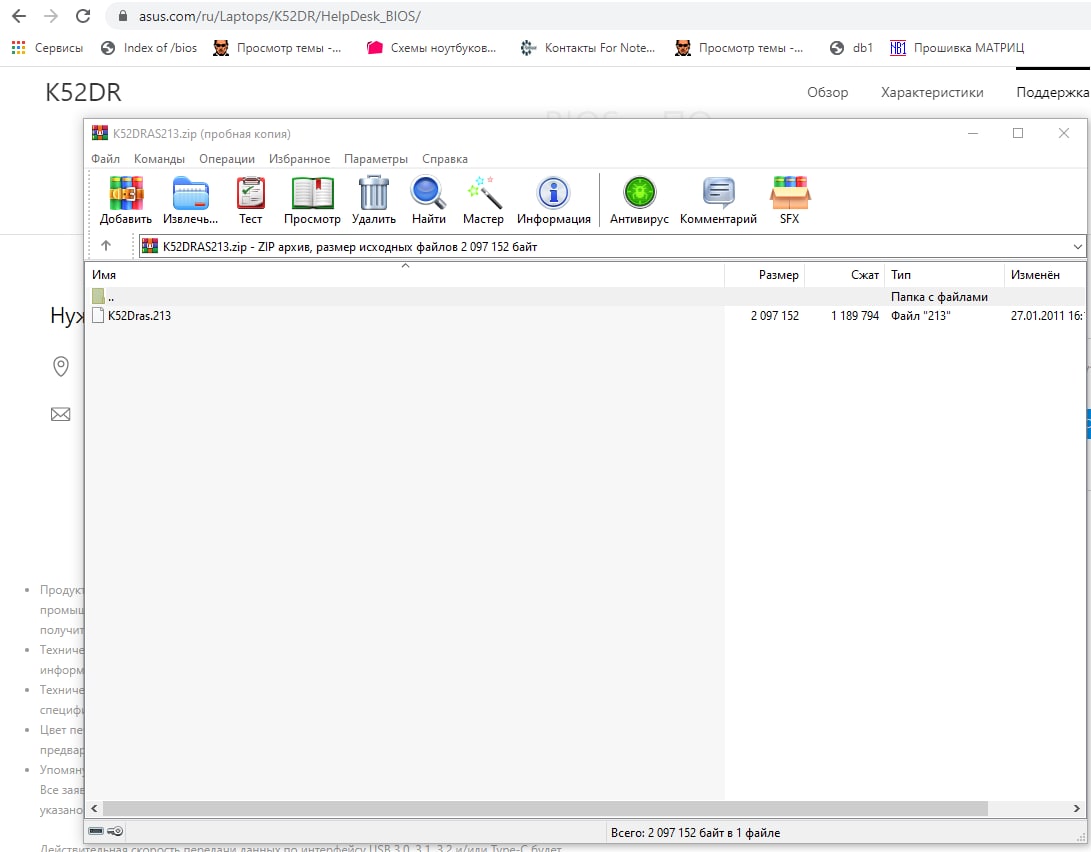Open the Параметры menu
This screenshot has height=852, width=1091.
pyautogui.click(x=376, y=159)
